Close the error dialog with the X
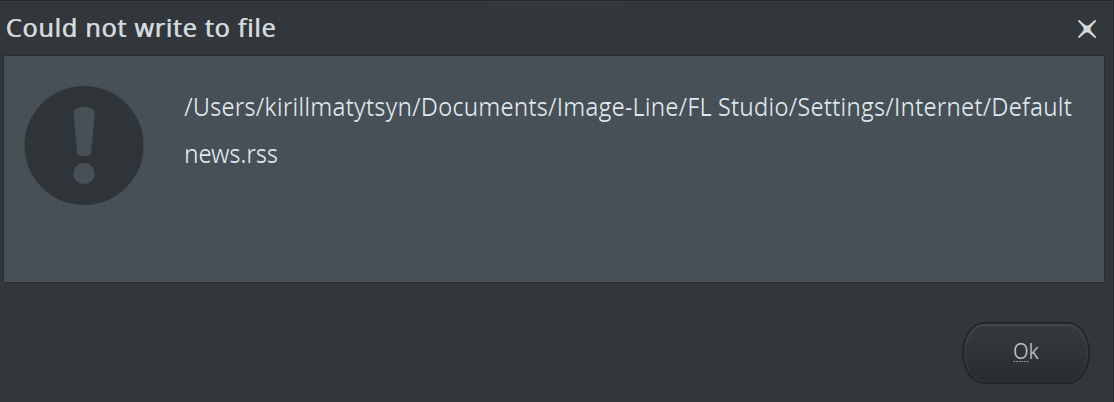Image resolution: width=1114 pixels, height=402 pixels. (x=1086, y=28)
